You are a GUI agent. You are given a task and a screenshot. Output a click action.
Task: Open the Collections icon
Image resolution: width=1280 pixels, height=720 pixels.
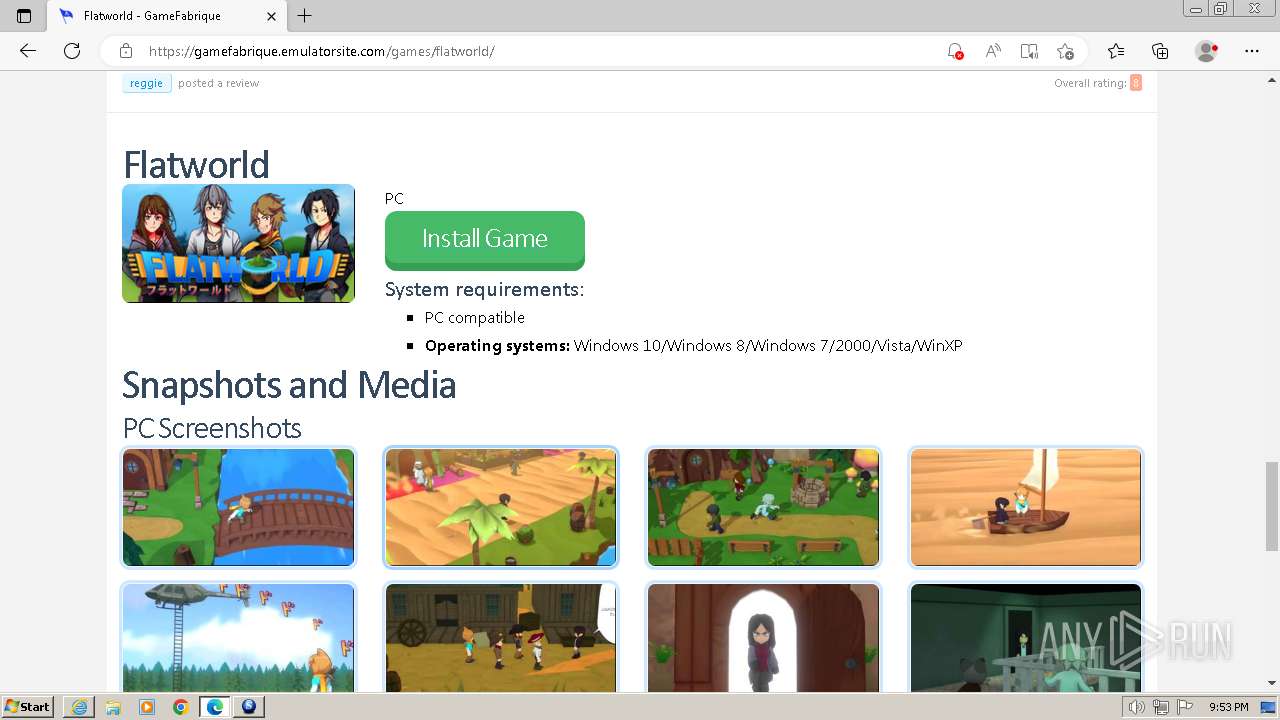tap(1160, 51)
